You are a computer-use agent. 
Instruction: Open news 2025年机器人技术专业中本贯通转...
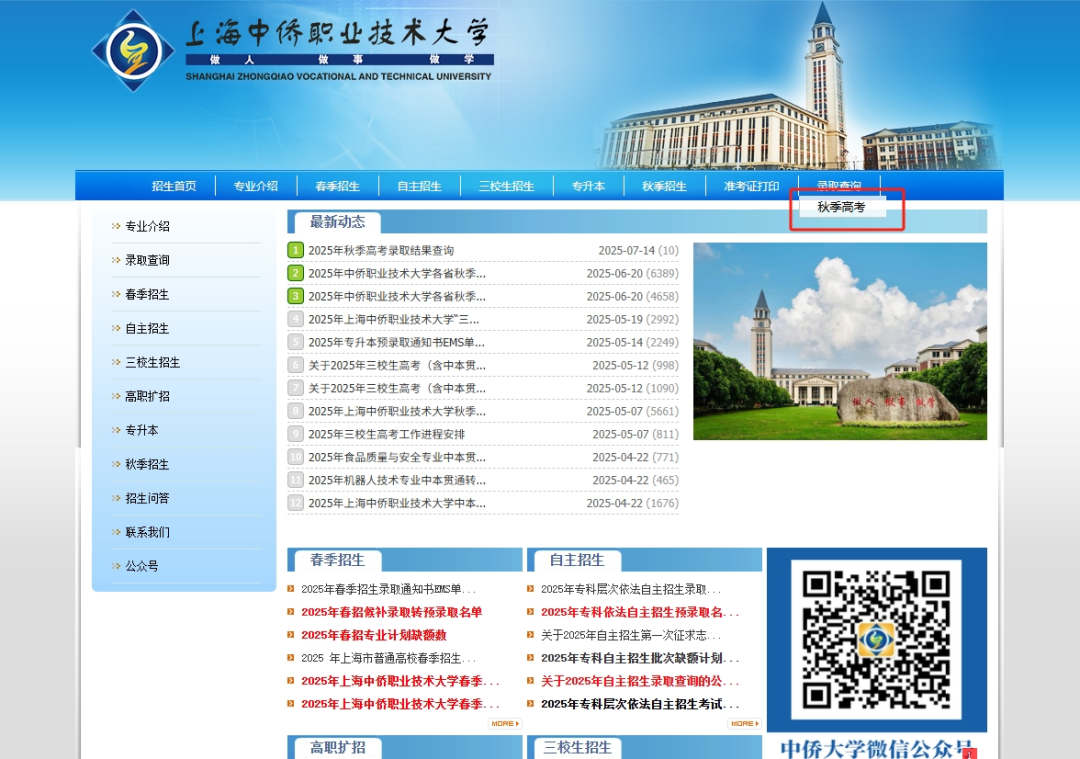coord(397,480)
